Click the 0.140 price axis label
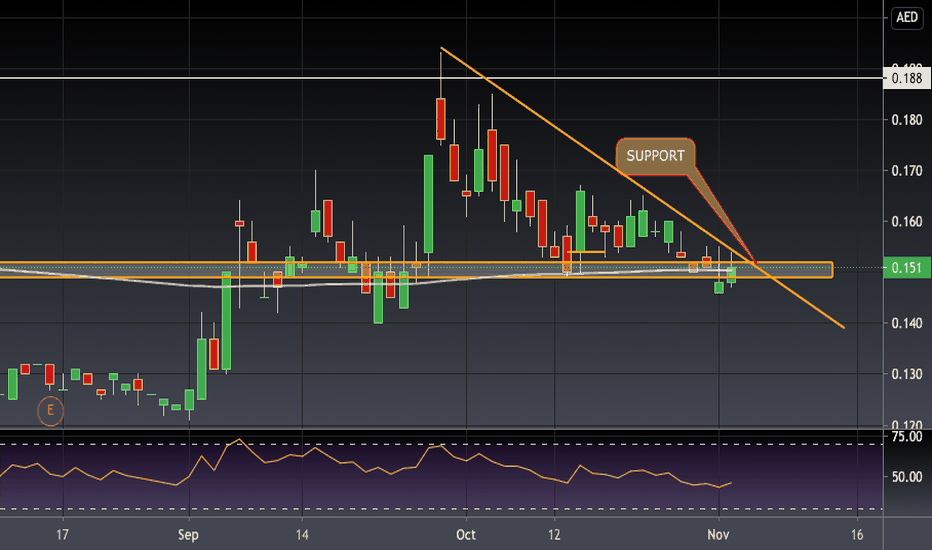The image size is (932, 550). [906, 323]
